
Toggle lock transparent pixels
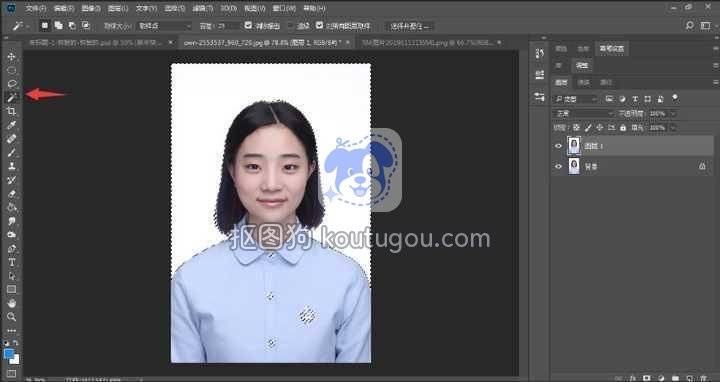point(576,128)
